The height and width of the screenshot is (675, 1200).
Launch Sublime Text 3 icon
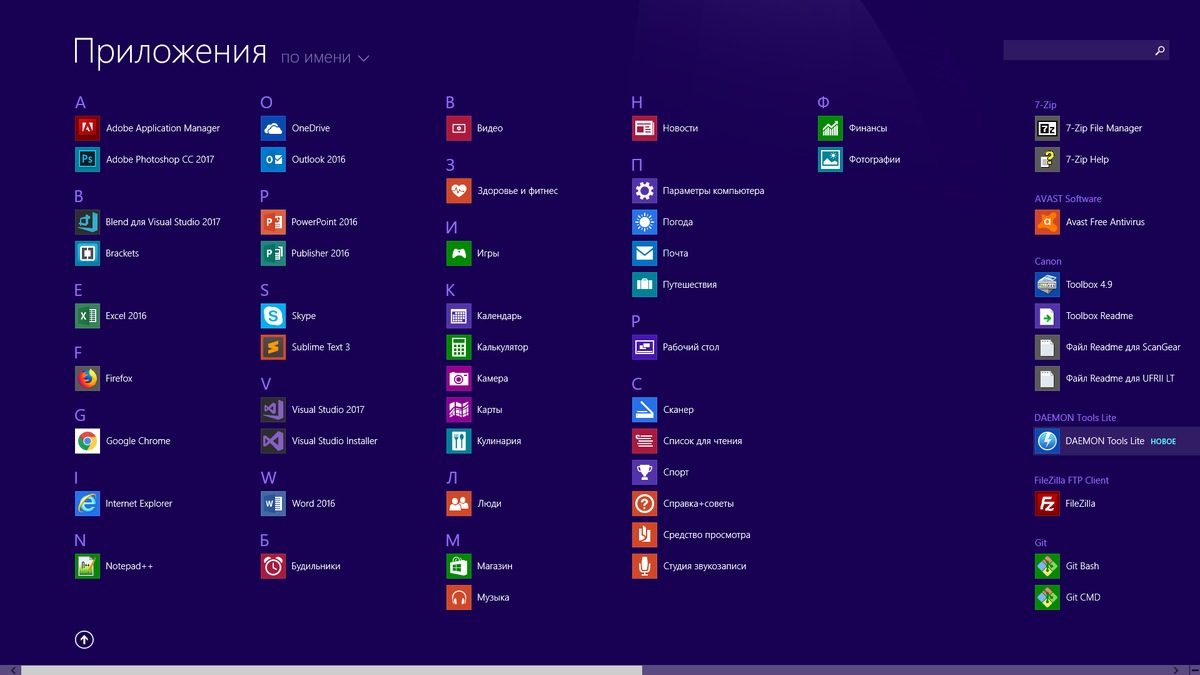[274, 347]
